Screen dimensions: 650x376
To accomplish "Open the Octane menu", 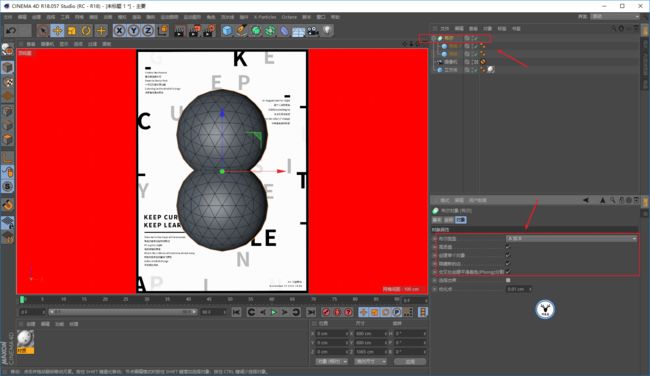I will 289,17.
